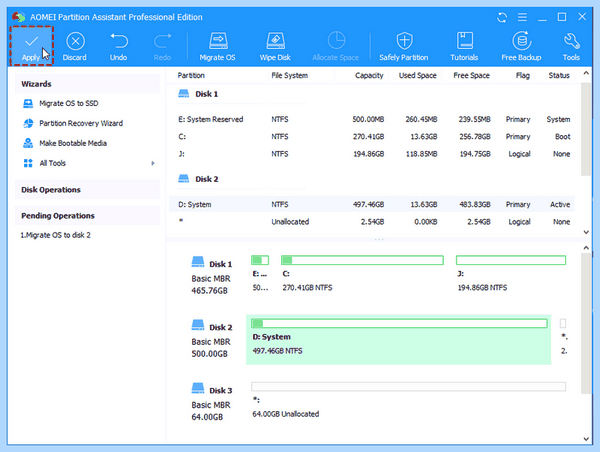This screenshot has height=452, width=600.
Task: Click the Redo arrow
Action: click(x=162, y=47)
